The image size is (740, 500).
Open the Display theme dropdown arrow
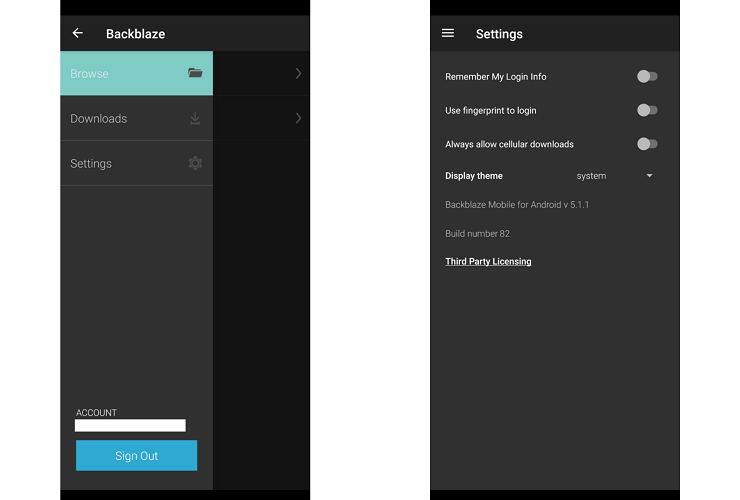pyautogui.click(x=649, y=176)
